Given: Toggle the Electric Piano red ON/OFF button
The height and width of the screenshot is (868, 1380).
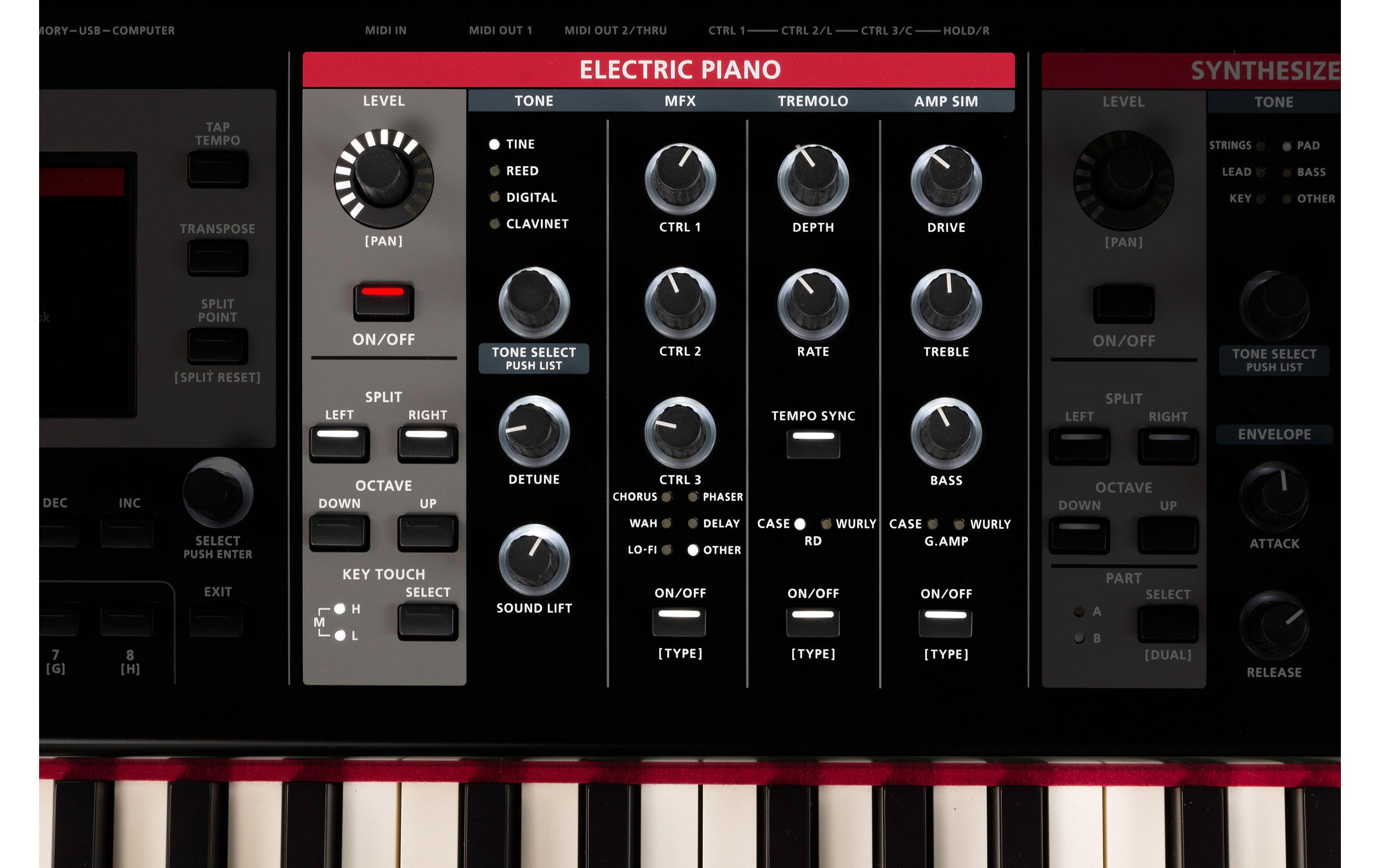Looking at the screenshot, I should (383, 302).
